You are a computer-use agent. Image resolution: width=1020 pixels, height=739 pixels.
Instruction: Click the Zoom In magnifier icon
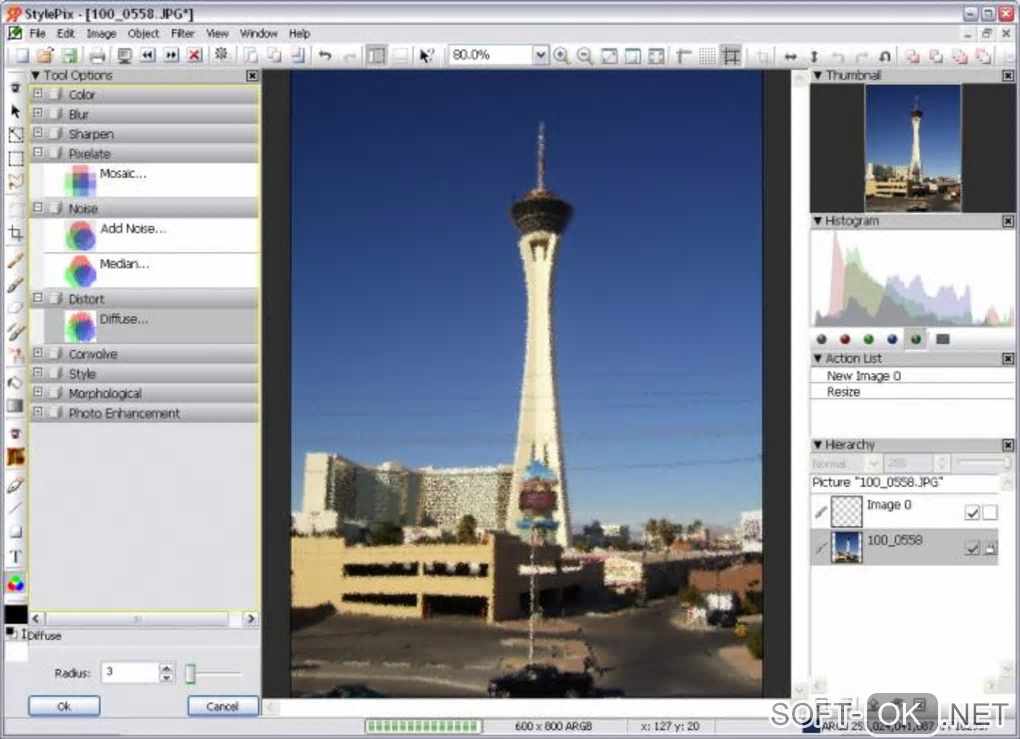click(x=562, y=56)
